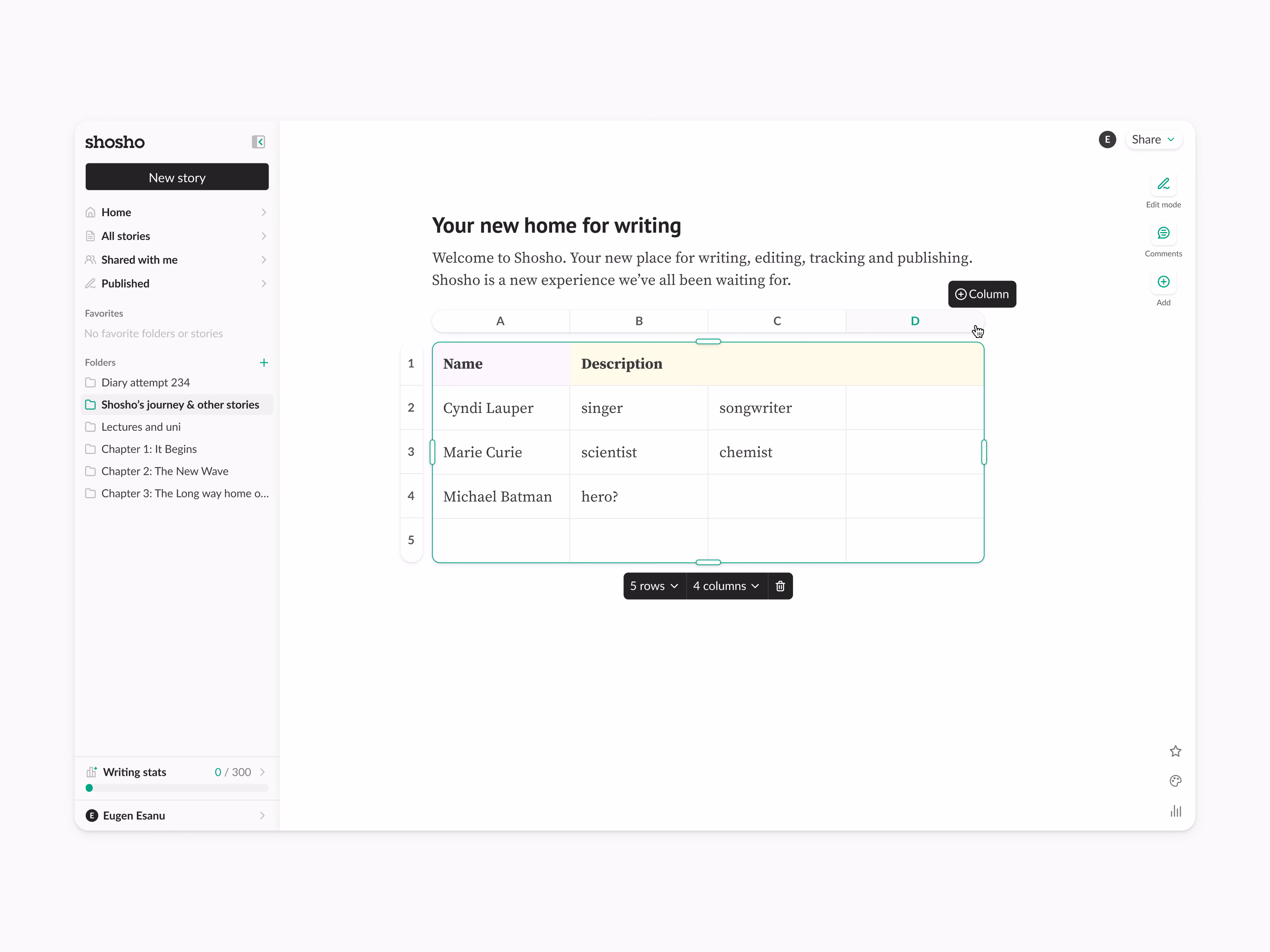The image size is (1270, 952).
Task: Collapse the sidebar with the panel icon
Action: [x=258, y=142]
